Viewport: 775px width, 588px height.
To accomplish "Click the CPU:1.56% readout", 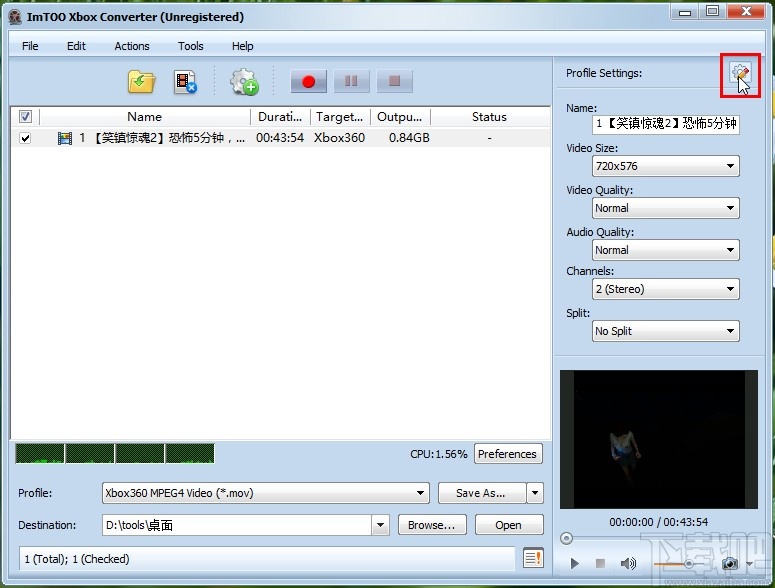I will [x=438, y=454].
